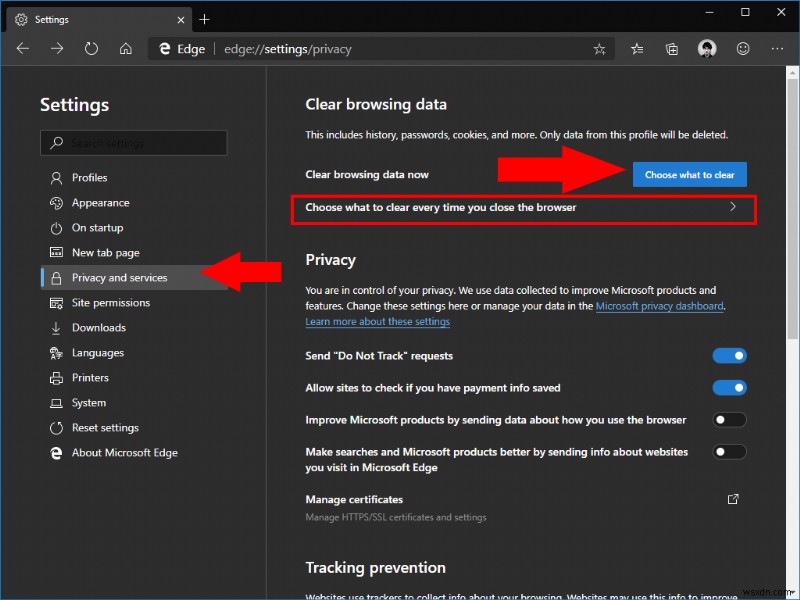Turn off allow sites to check payment info
The image size is (800, 600).
point(729,387)
